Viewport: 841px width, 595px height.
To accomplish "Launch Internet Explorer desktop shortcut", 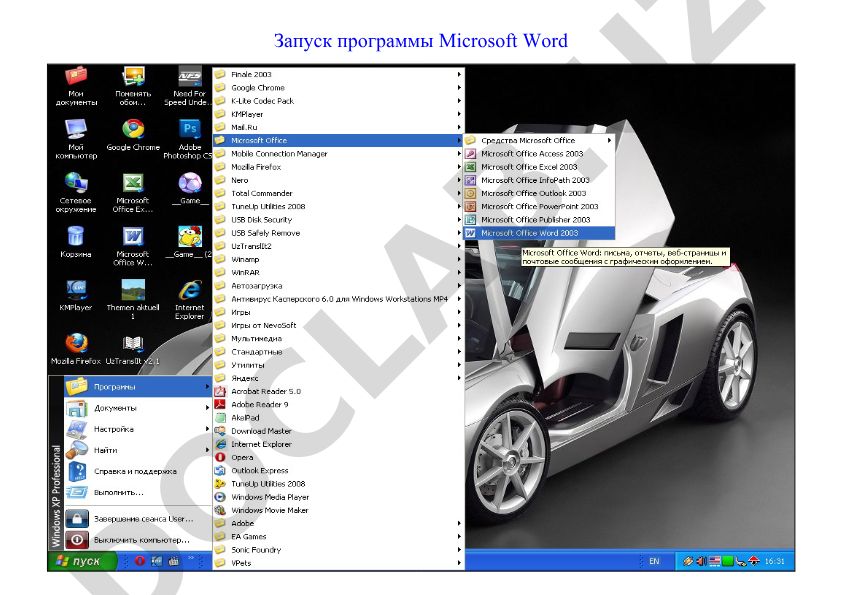I will tap(189, 299).
